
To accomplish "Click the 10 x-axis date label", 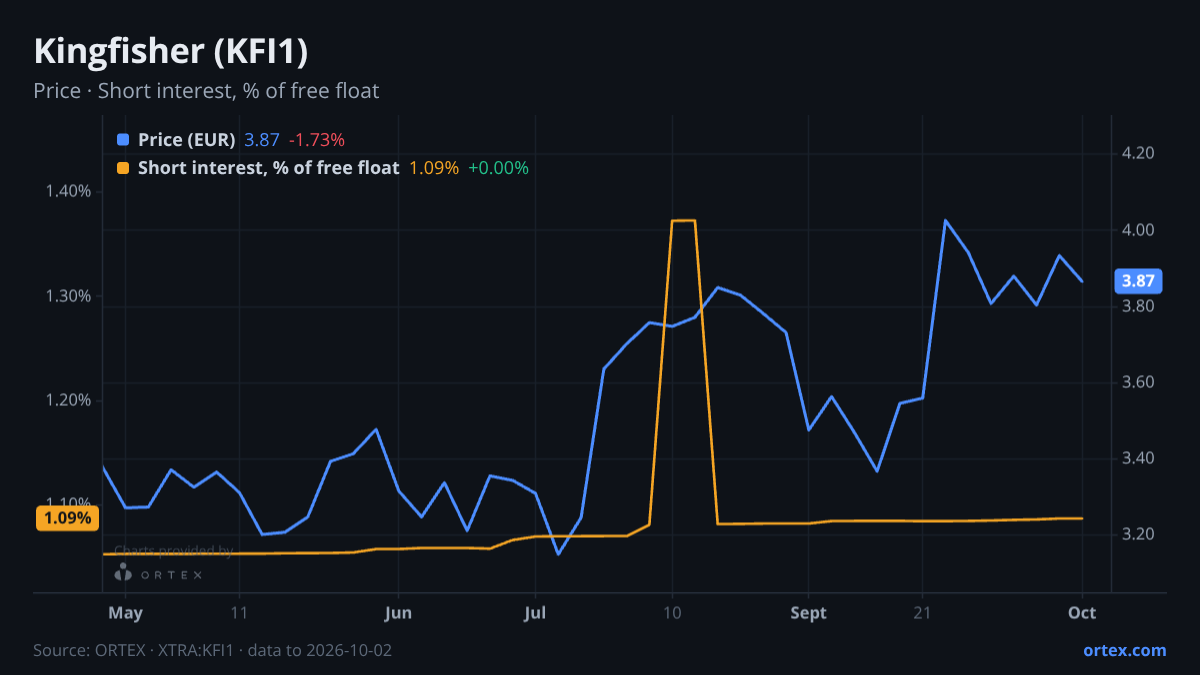I will pos(672,613).
